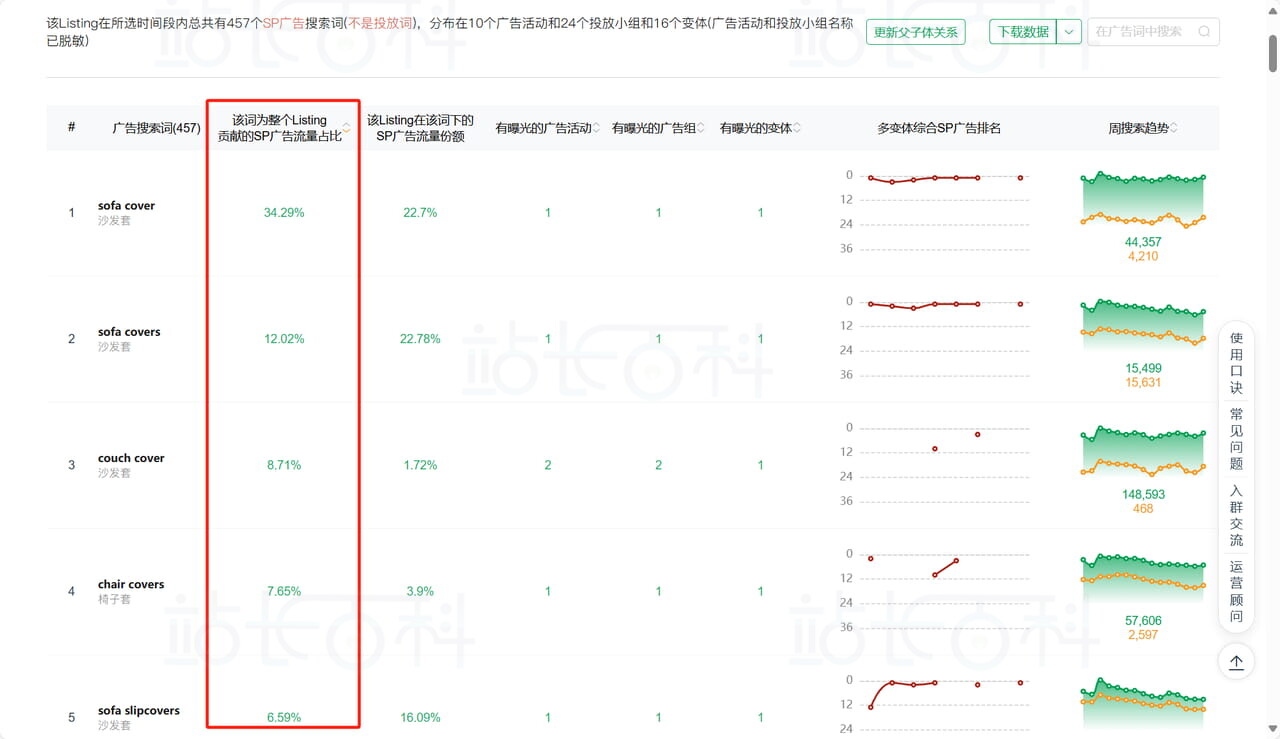Click the 1.72% share value

coord(420,465)
